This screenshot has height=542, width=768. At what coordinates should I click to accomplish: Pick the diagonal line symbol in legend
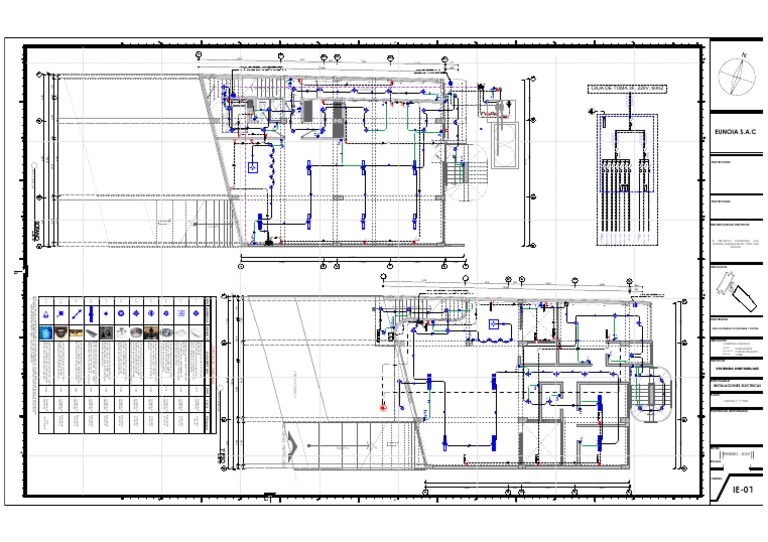point(76,314)
